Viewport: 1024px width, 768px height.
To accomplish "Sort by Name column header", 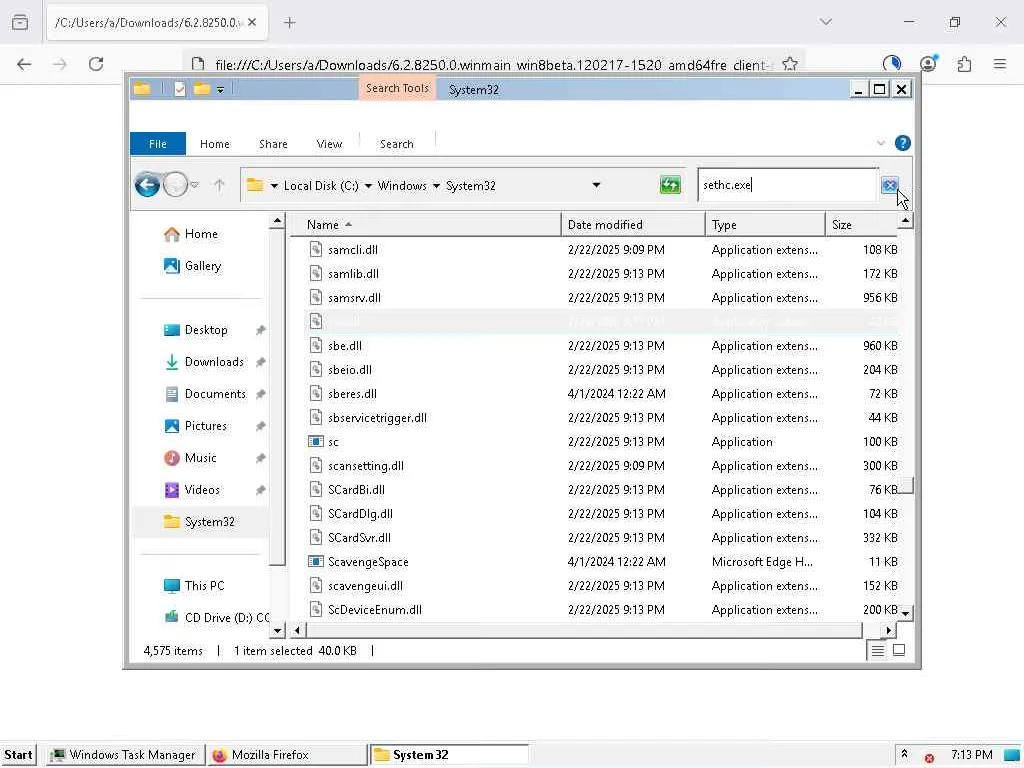I will [424, 225].
